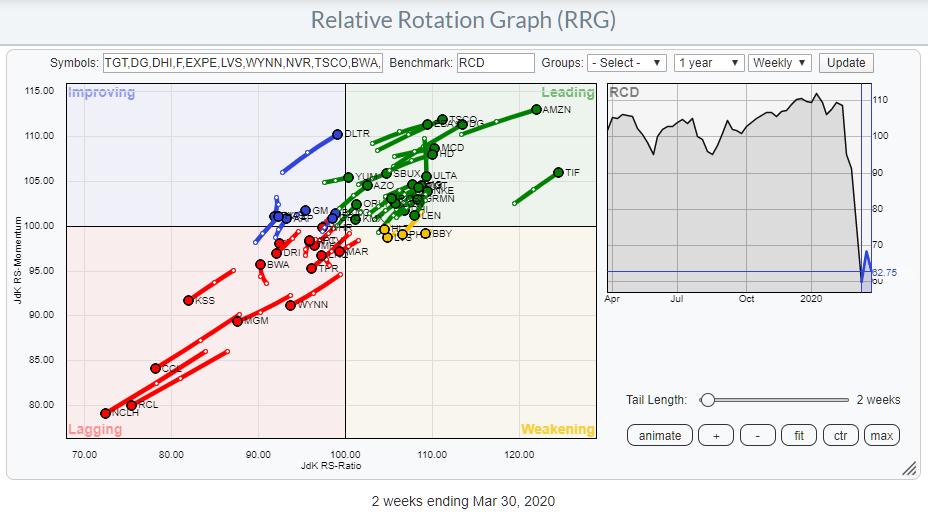Click the resize handle at chart corner
Screen dimensions: 928x515
pos(909,468)
